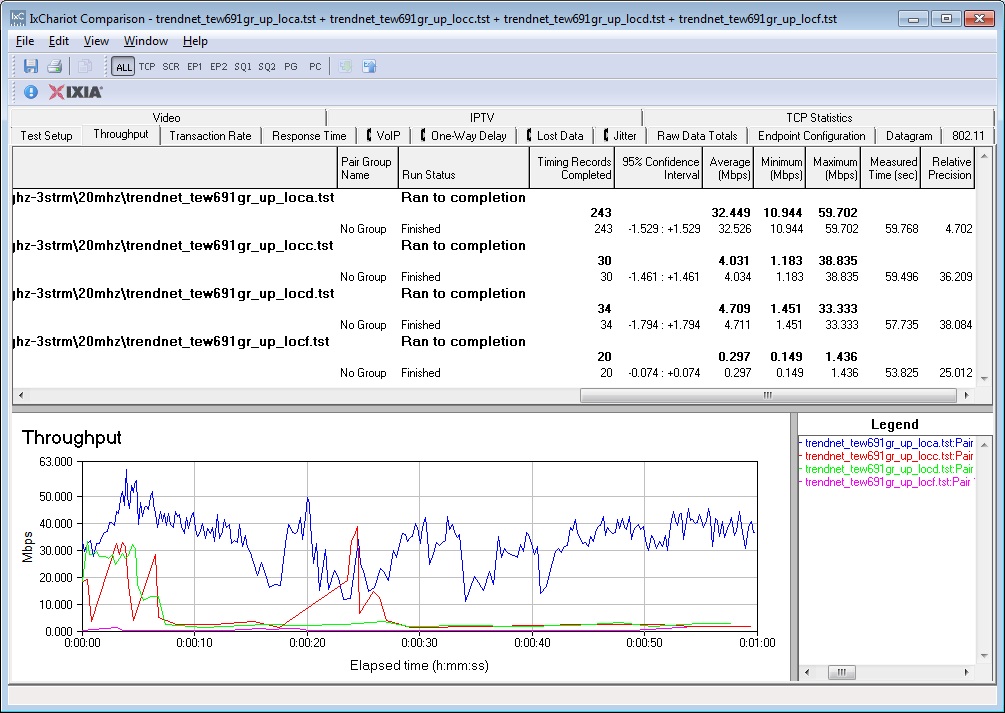Open the TCP Statistics tab group
The width and height of the screenshot is (1005, 713).
tap(819, 117)
